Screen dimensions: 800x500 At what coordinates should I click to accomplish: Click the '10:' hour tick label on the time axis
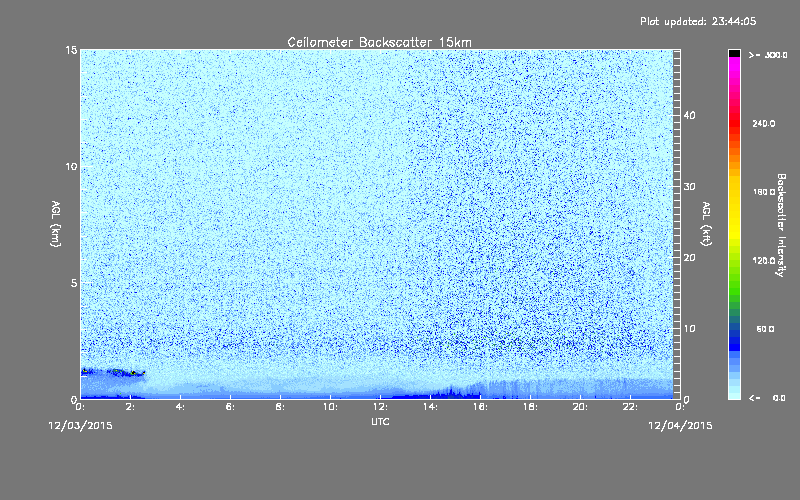point(330,407)
